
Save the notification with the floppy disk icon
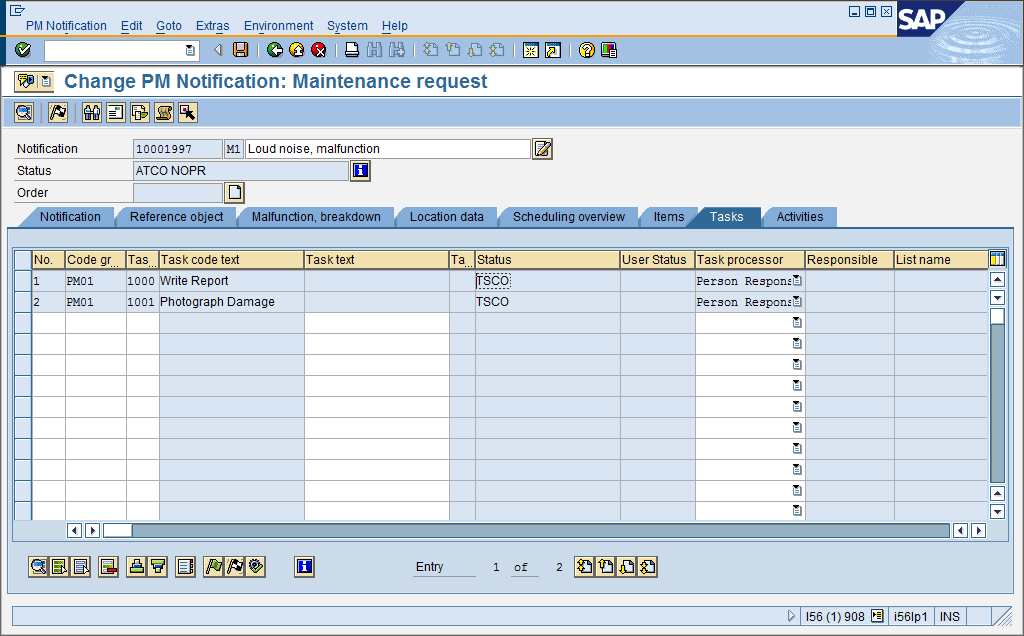click(241, 50)
